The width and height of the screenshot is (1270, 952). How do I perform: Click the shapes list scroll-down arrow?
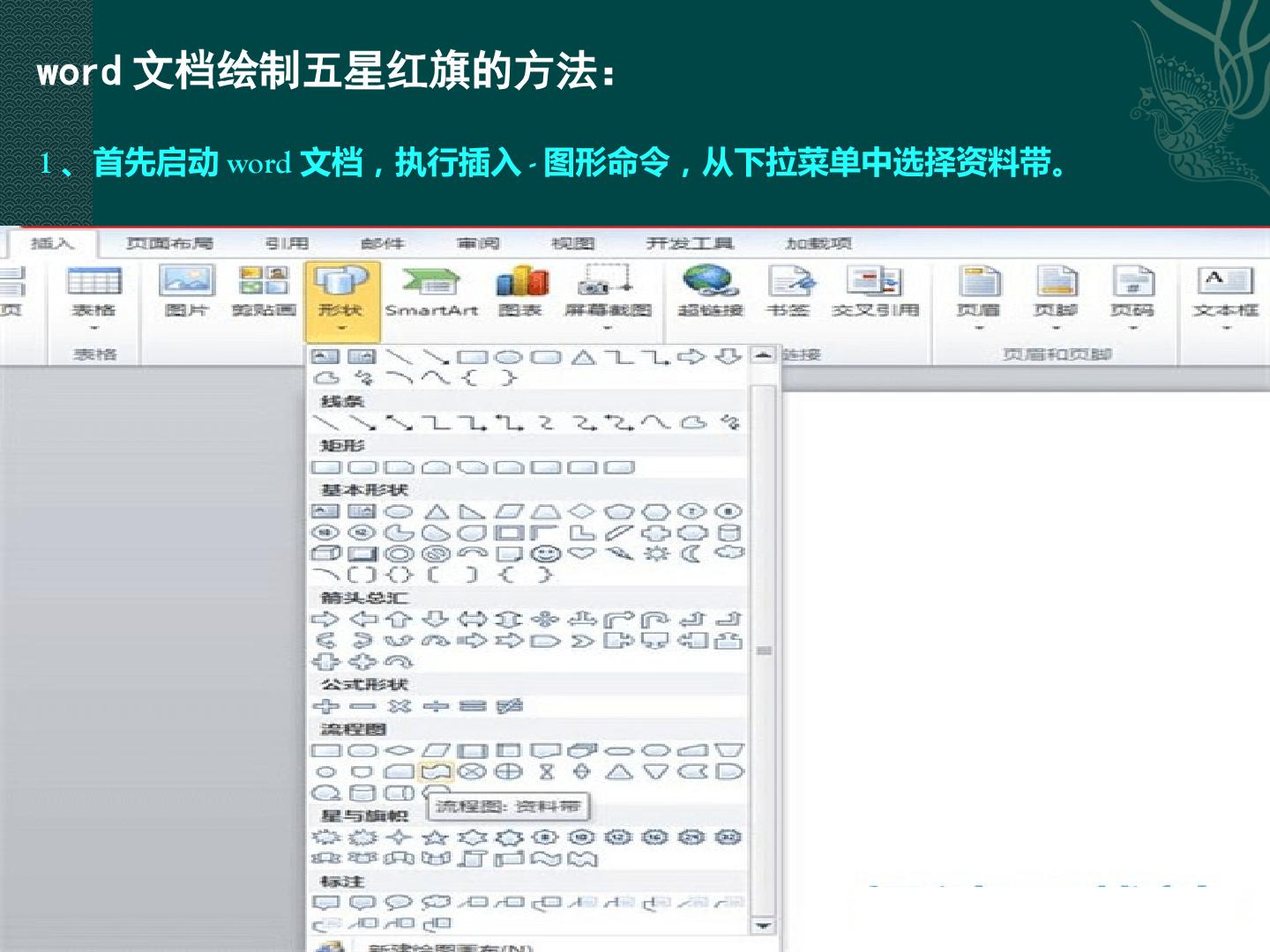[x=763, y=926]
